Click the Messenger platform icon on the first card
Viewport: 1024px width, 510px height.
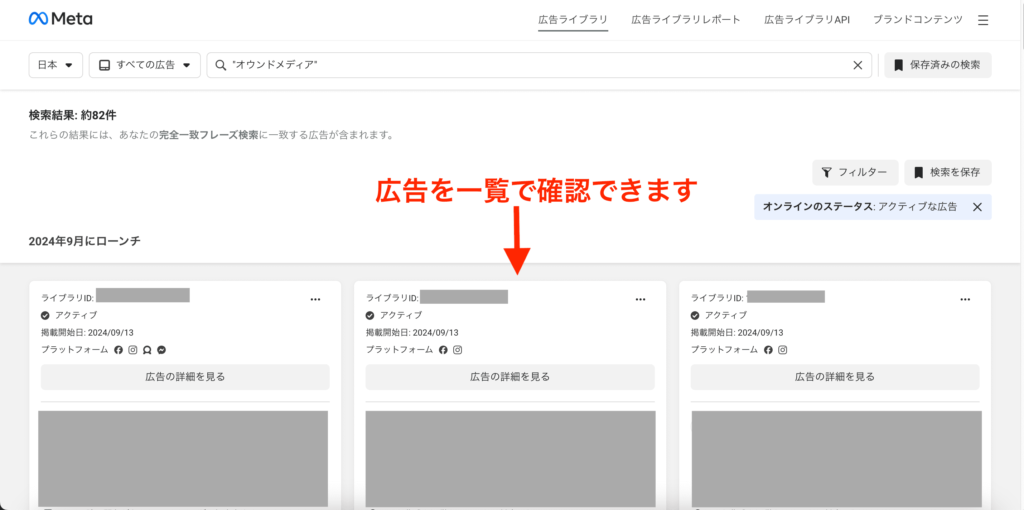pyautogui.click(x=161, y=350)
